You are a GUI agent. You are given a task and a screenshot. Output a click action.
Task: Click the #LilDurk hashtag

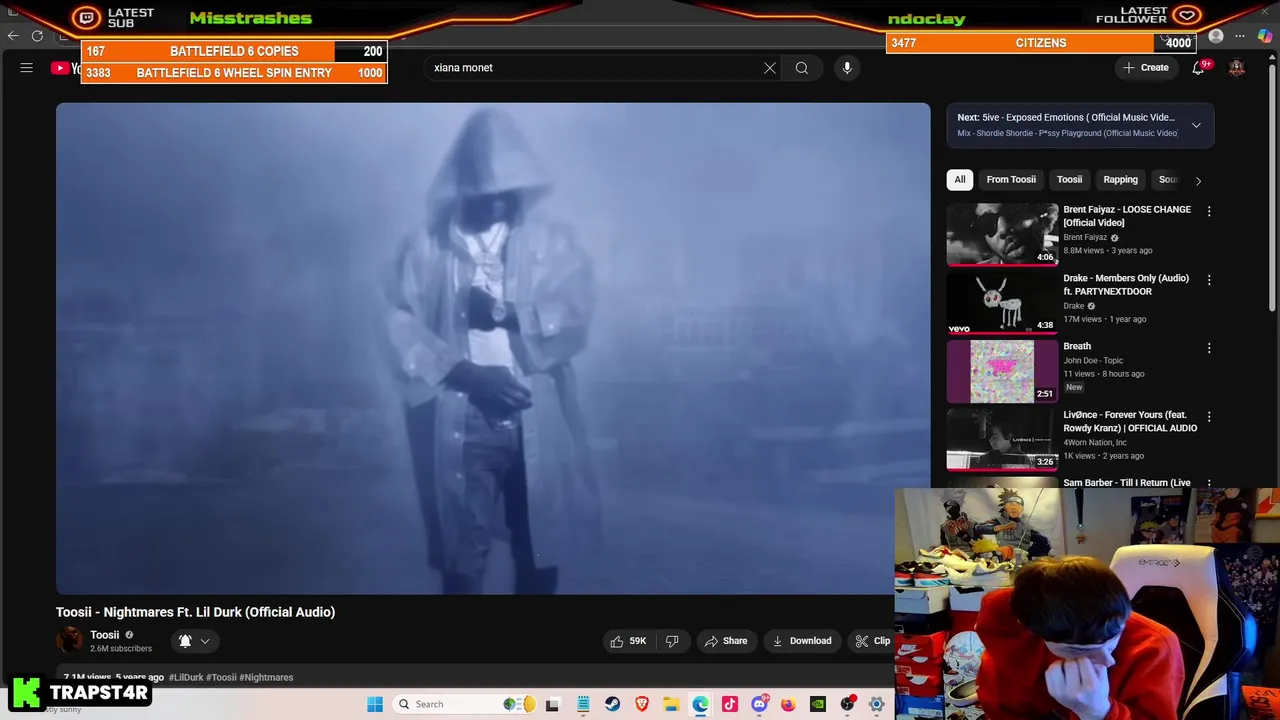click(x=187, y=678)
